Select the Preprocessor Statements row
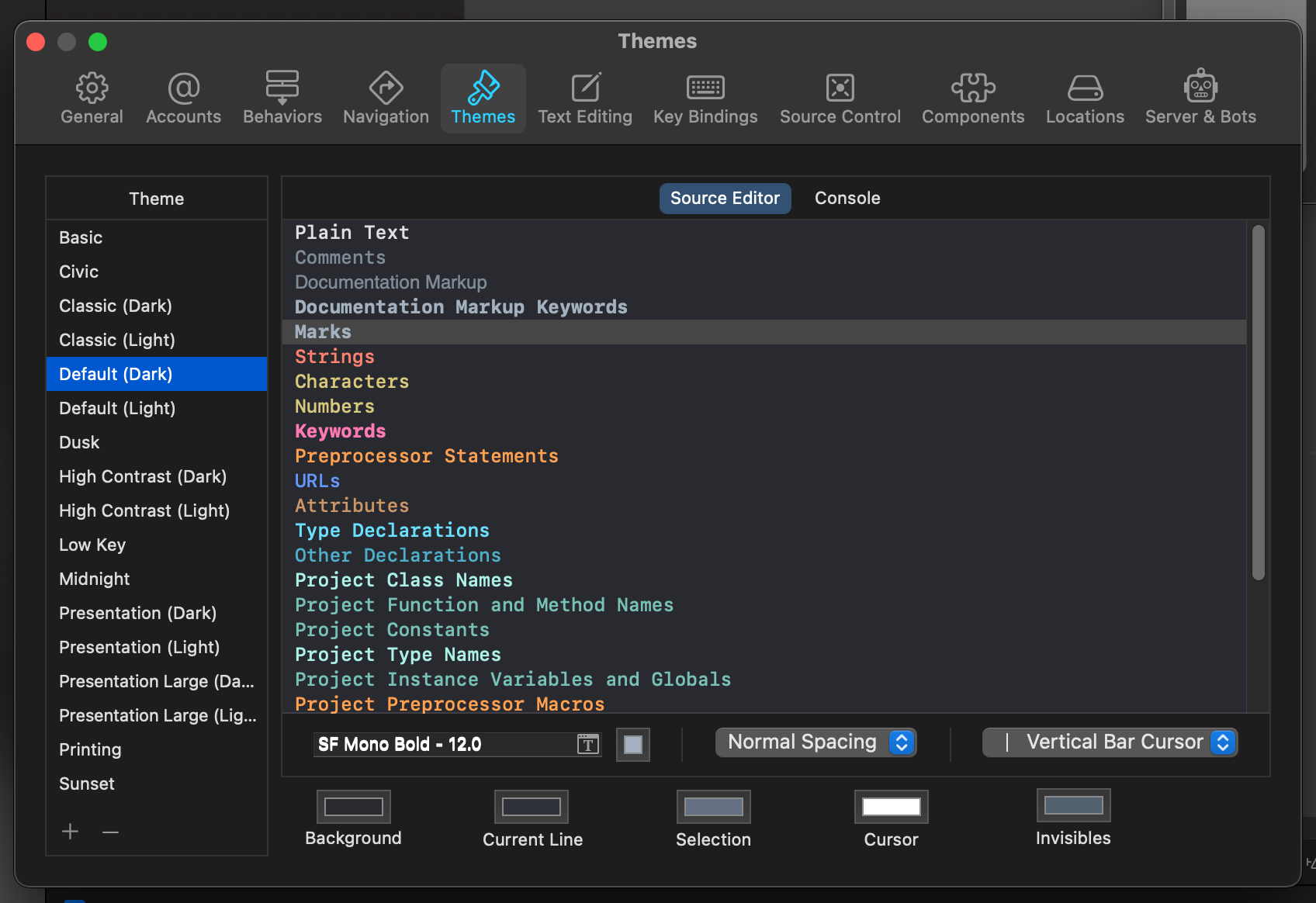 tap(764, 456)
